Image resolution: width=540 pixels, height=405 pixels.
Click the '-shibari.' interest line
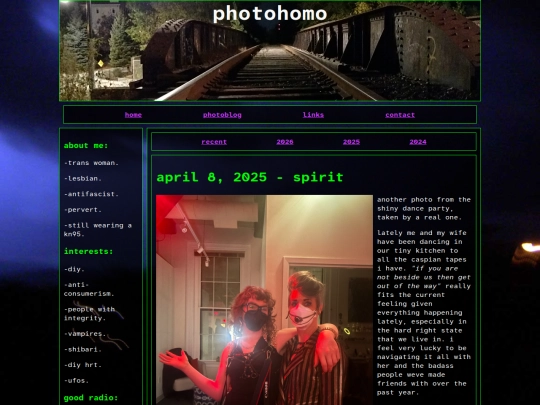[83, 349]
